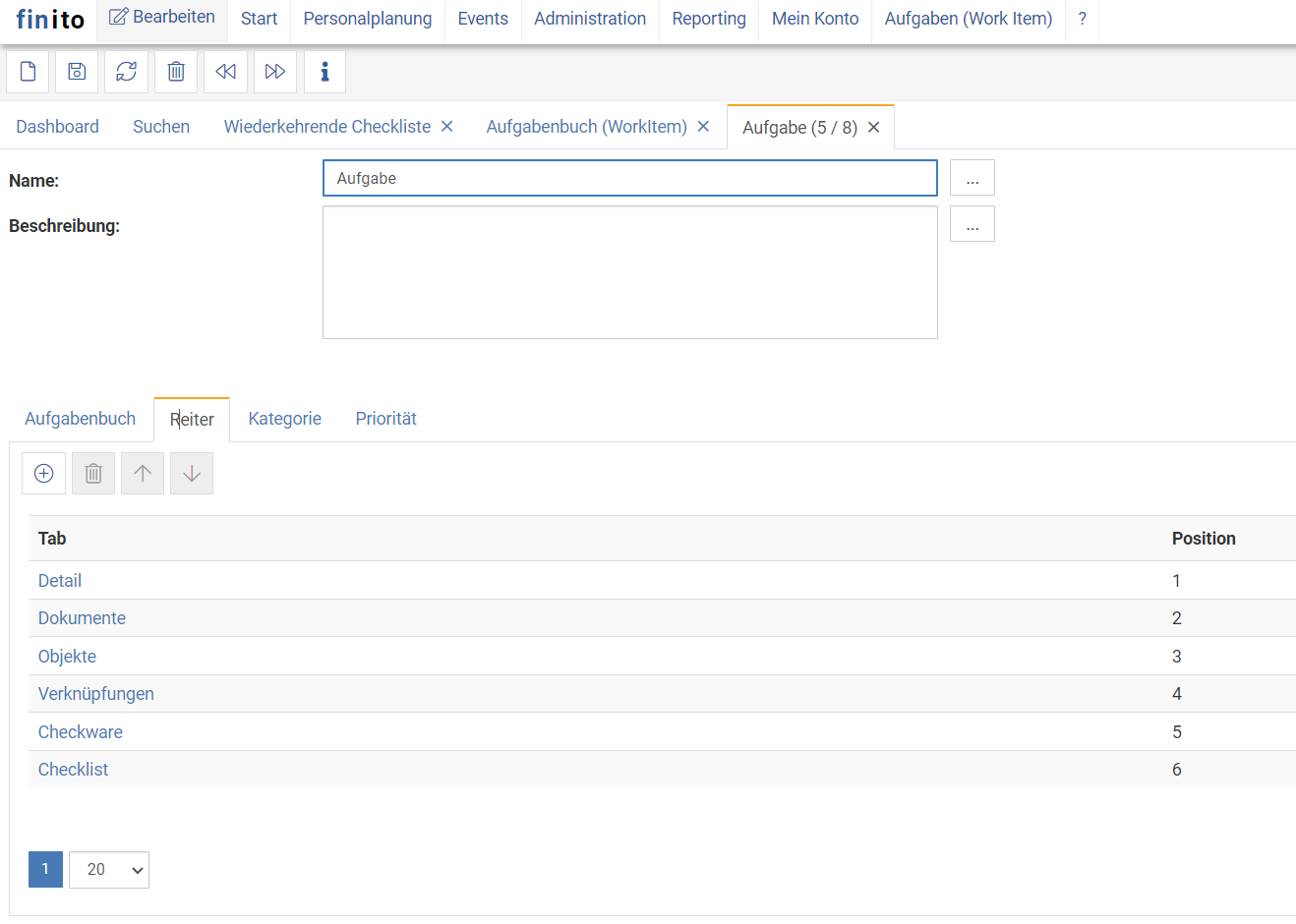1296x924 pixels.
Task: Click the new document icon in toolbar
Action: [28, 72]
